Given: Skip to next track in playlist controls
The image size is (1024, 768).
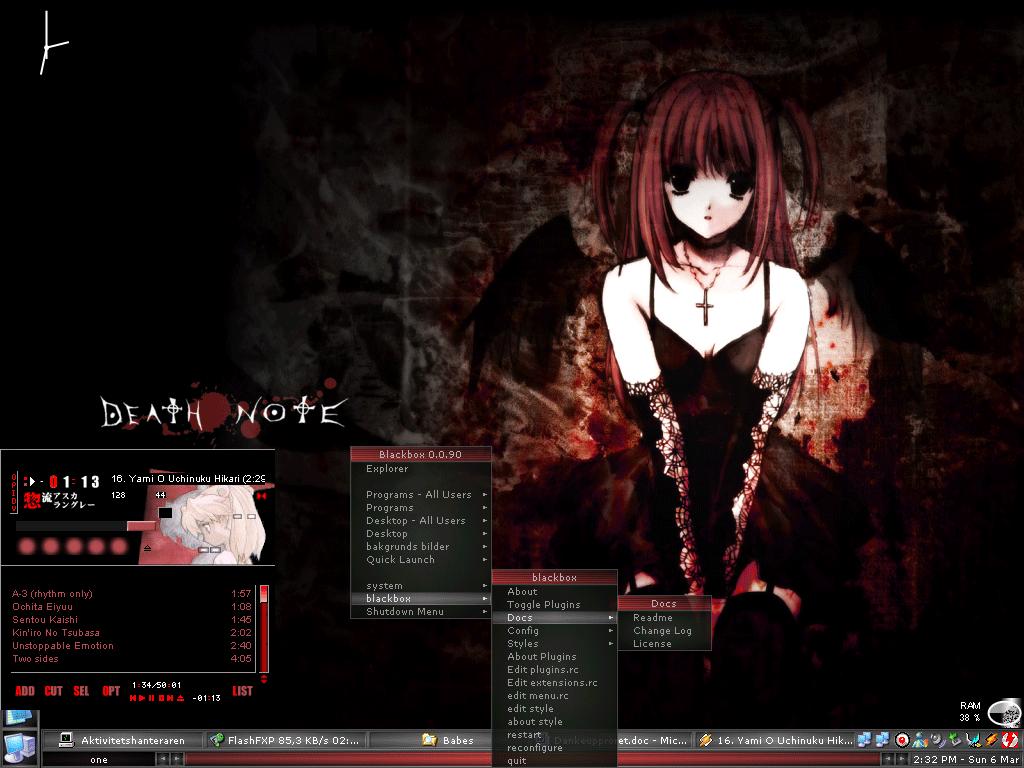Looking at the screenshot, I should coord(170,698).
